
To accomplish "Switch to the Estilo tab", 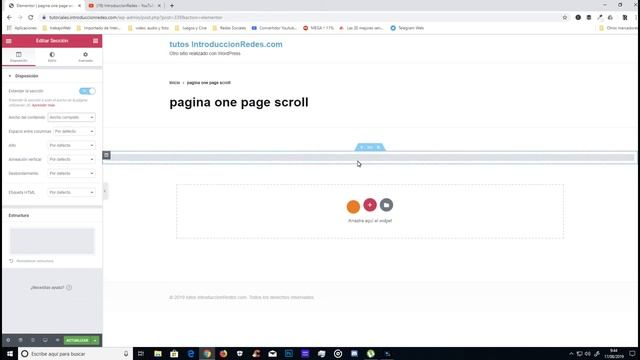I will coord(52,57).
